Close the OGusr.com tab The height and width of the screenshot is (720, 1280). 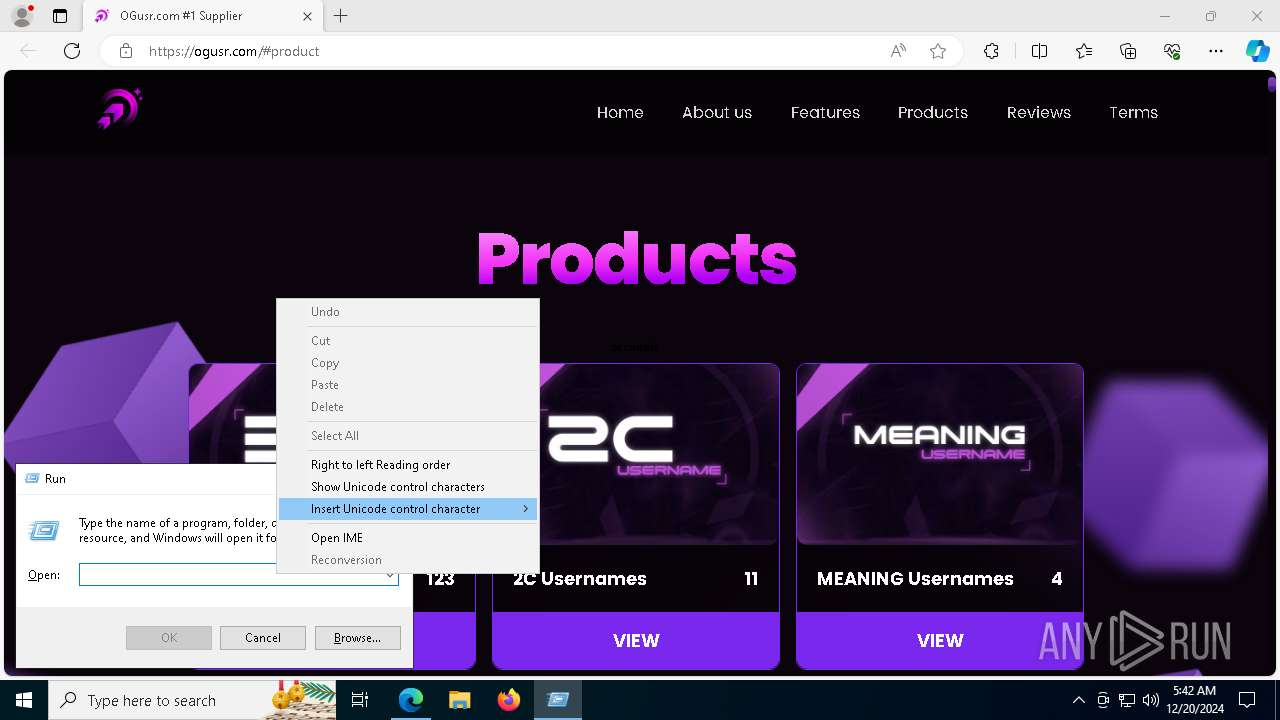coord(308,16)
